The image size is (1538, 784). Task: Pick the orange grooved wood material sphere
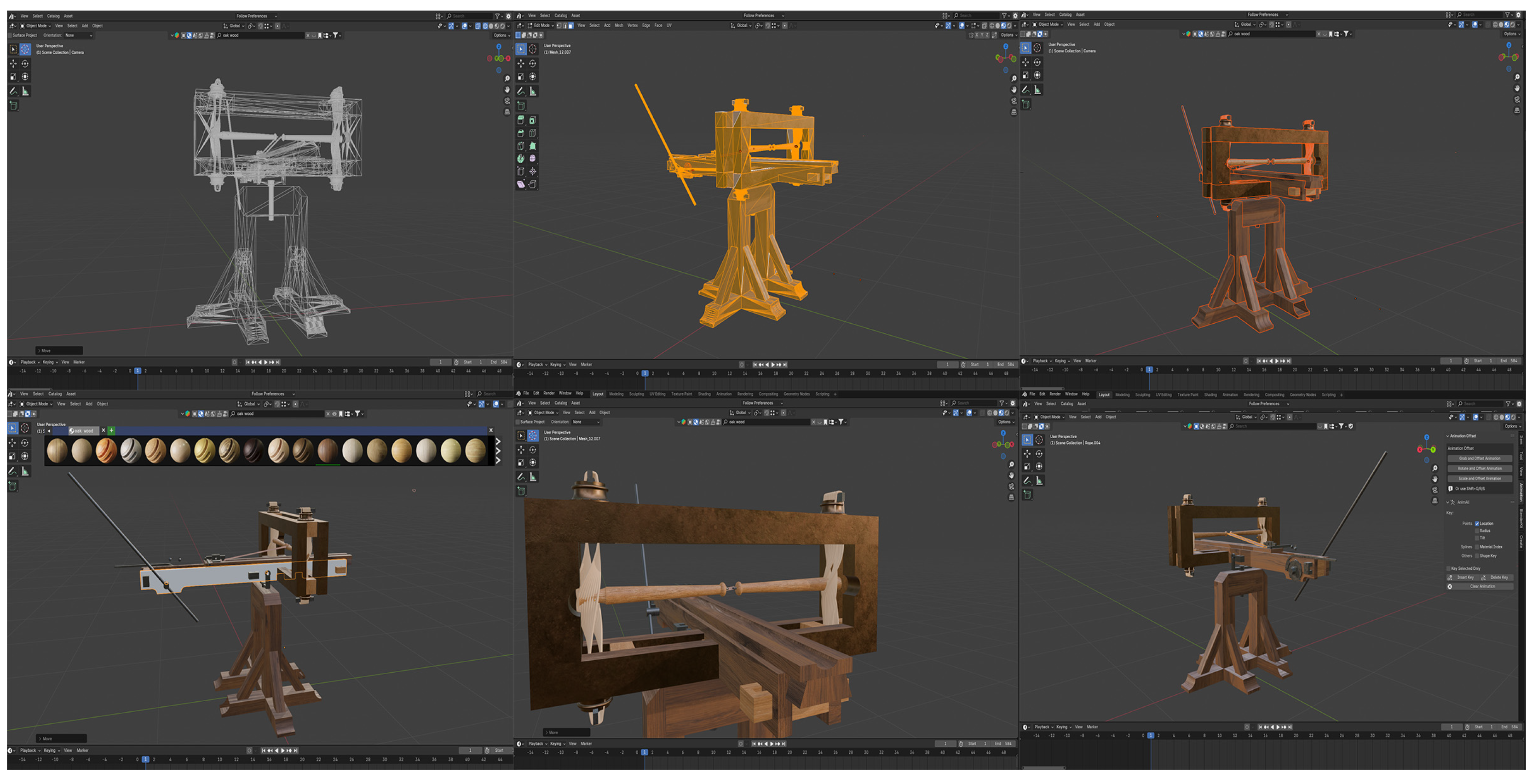(x=106, y=451)
